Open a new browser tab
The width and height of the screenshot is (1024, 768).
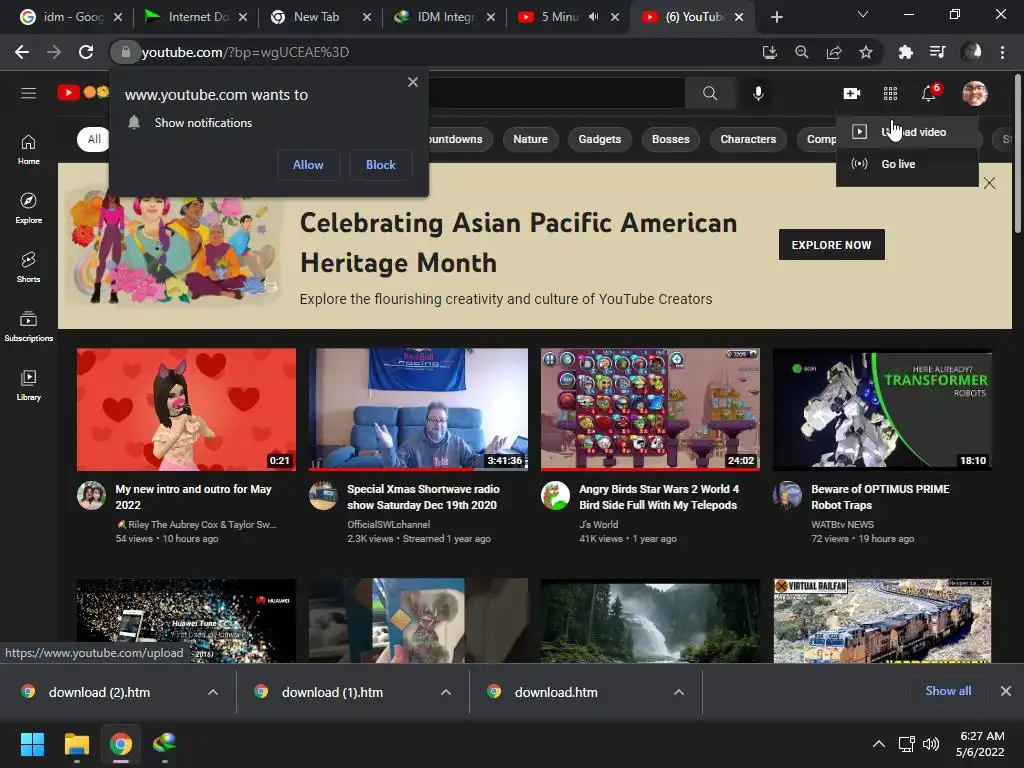(x=776, y=17)
